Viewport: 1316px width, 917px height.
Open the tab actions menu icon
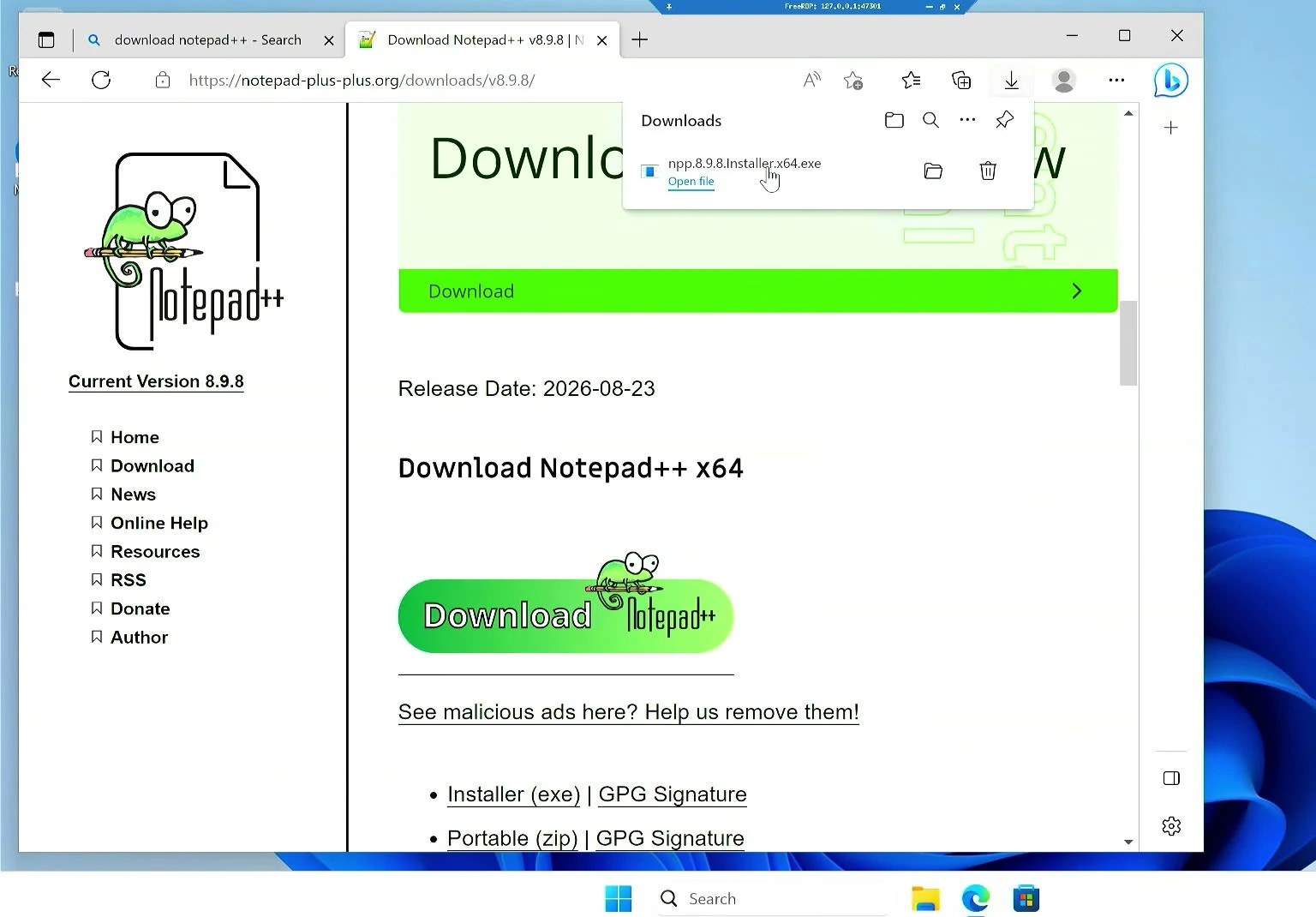[x=46, y=39]
